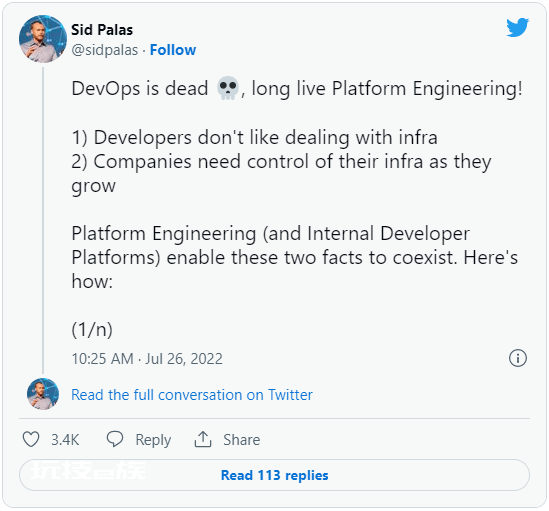The height and width of the screenshot is (511, 549).
Task: Open Sid Palas's large profile avatar
Action: tap(43, 39)
